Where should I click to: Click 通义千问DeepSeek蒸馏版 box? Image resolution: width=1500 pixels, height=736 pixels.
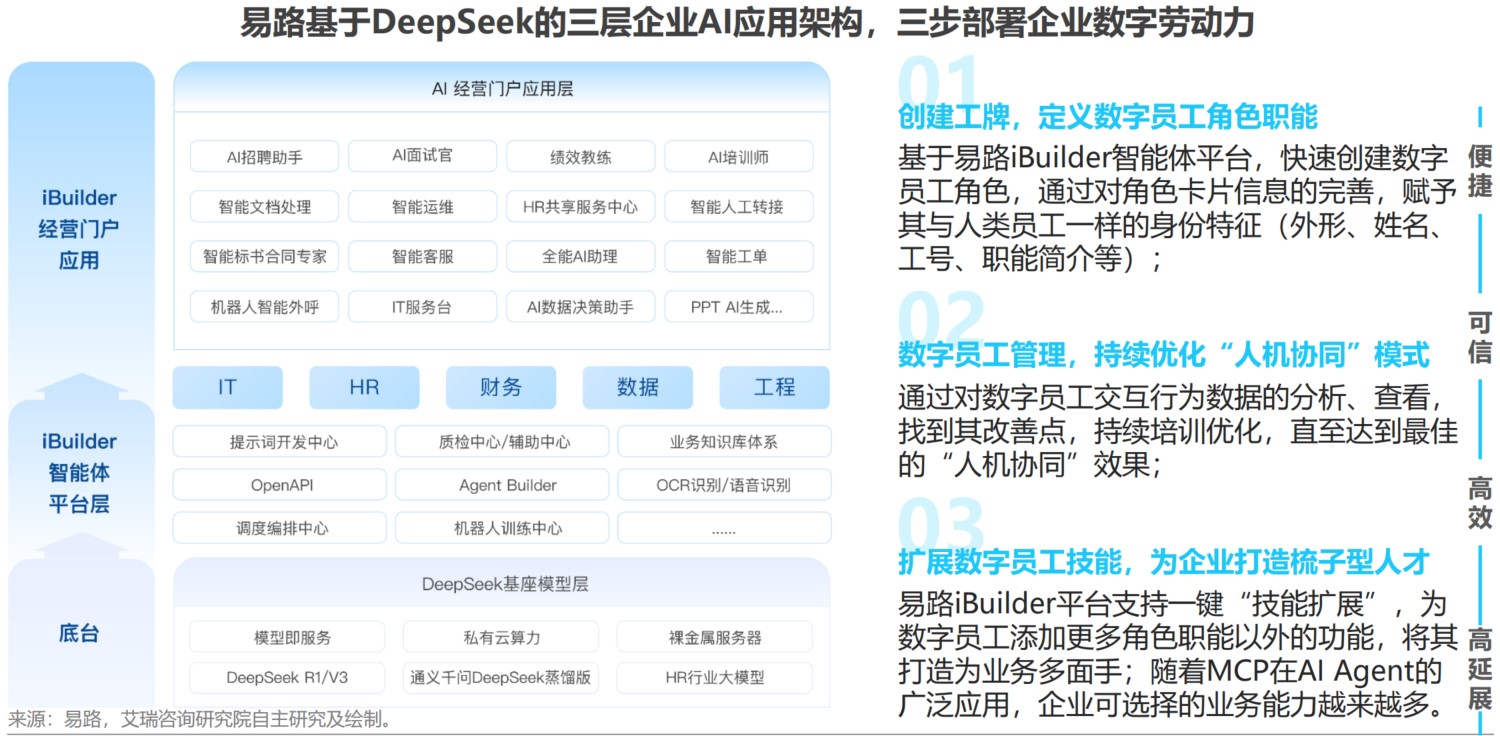pyautogui.click(x=501, y=677)
